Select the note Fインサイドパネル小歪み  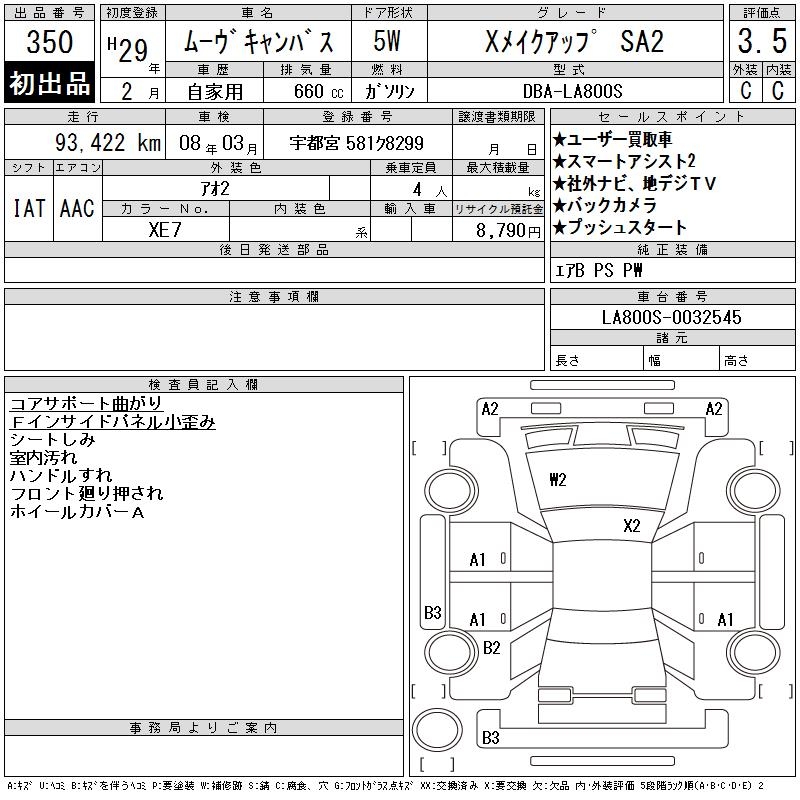pos(113,422)
